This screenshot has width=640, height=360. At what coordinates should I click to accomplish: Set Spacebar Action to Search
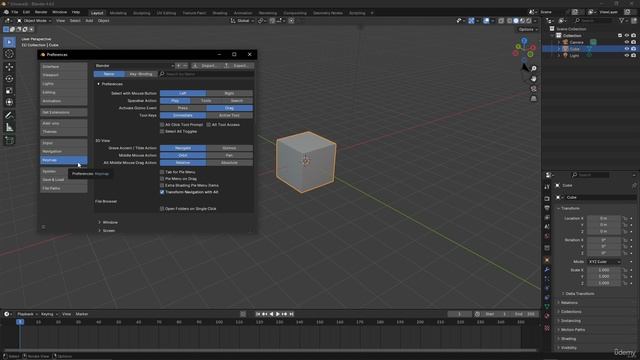237,101
